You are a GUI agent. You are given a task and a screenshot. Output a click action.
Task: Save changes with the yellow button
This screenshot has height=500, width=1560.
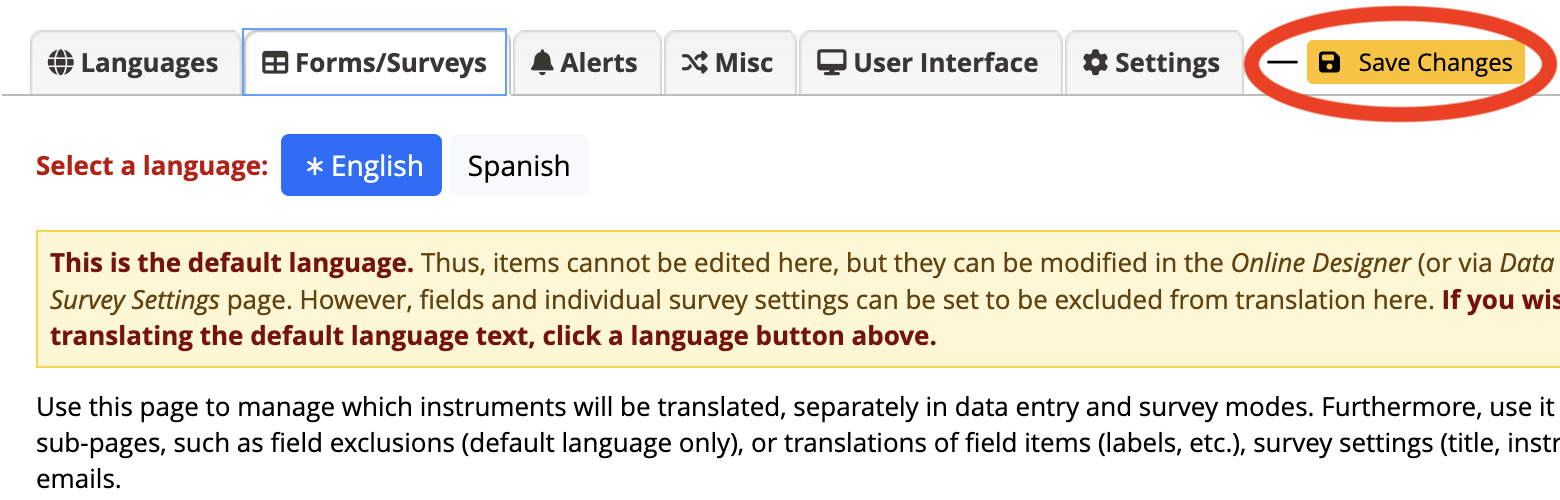[x=1415, y=63]
